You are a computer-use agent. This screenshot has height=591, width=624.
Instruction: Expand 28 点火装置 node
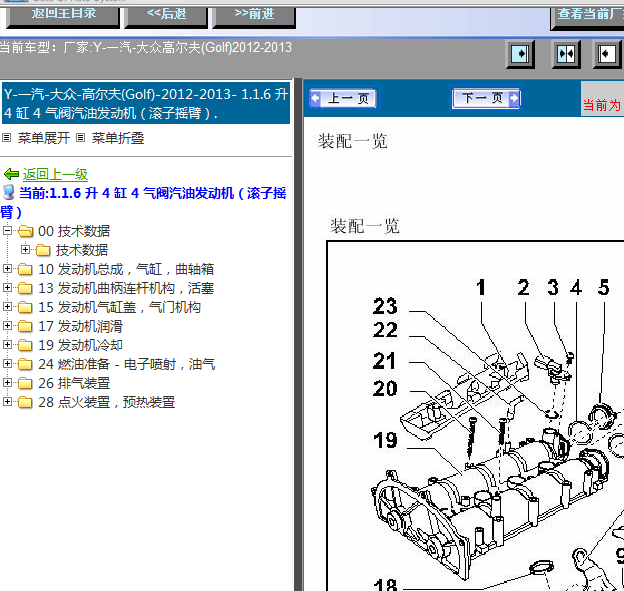click(x=7, y=402)
